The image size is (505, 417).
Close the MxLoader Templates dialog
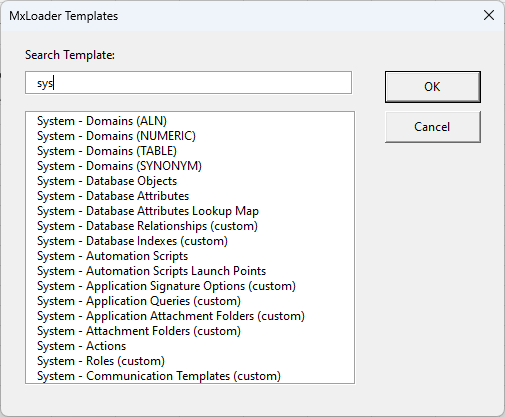tap(489, 15)
